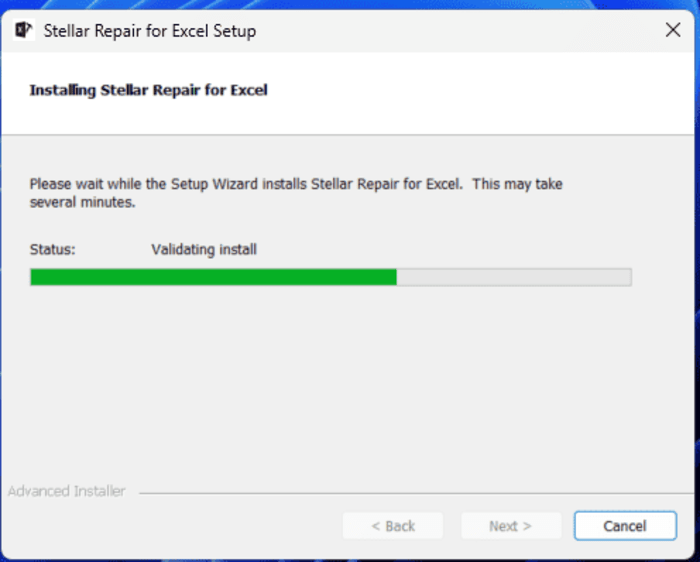Click the several minutes text line

[82, 202]
